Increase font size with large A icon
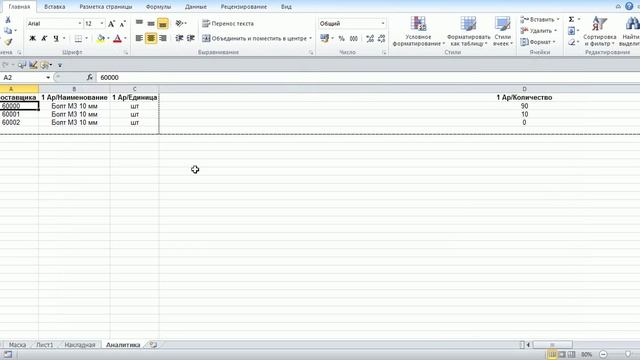640x360 pixels. (x=111, y=24)
